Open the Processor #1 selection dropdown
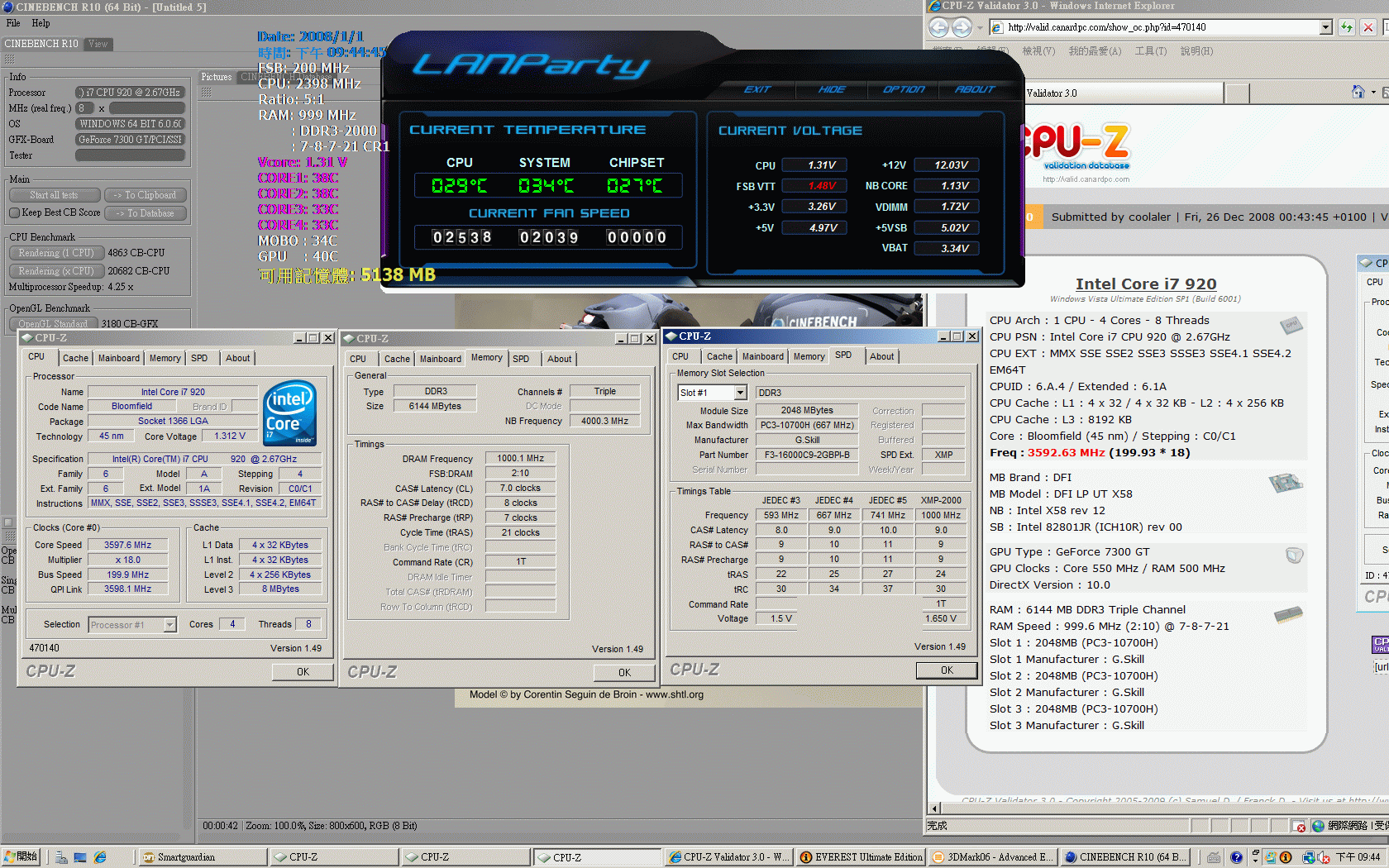Viewport: 1389px width, 868px height. tap(169, 625)
